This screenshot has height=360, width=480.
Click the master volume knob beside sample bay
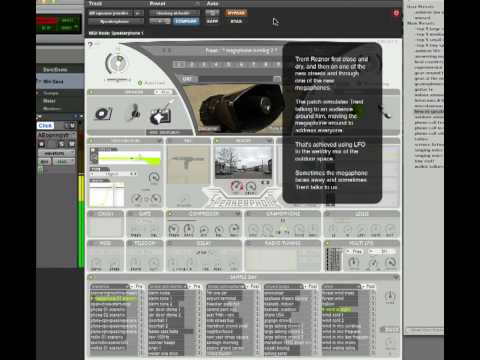[390, 296]
